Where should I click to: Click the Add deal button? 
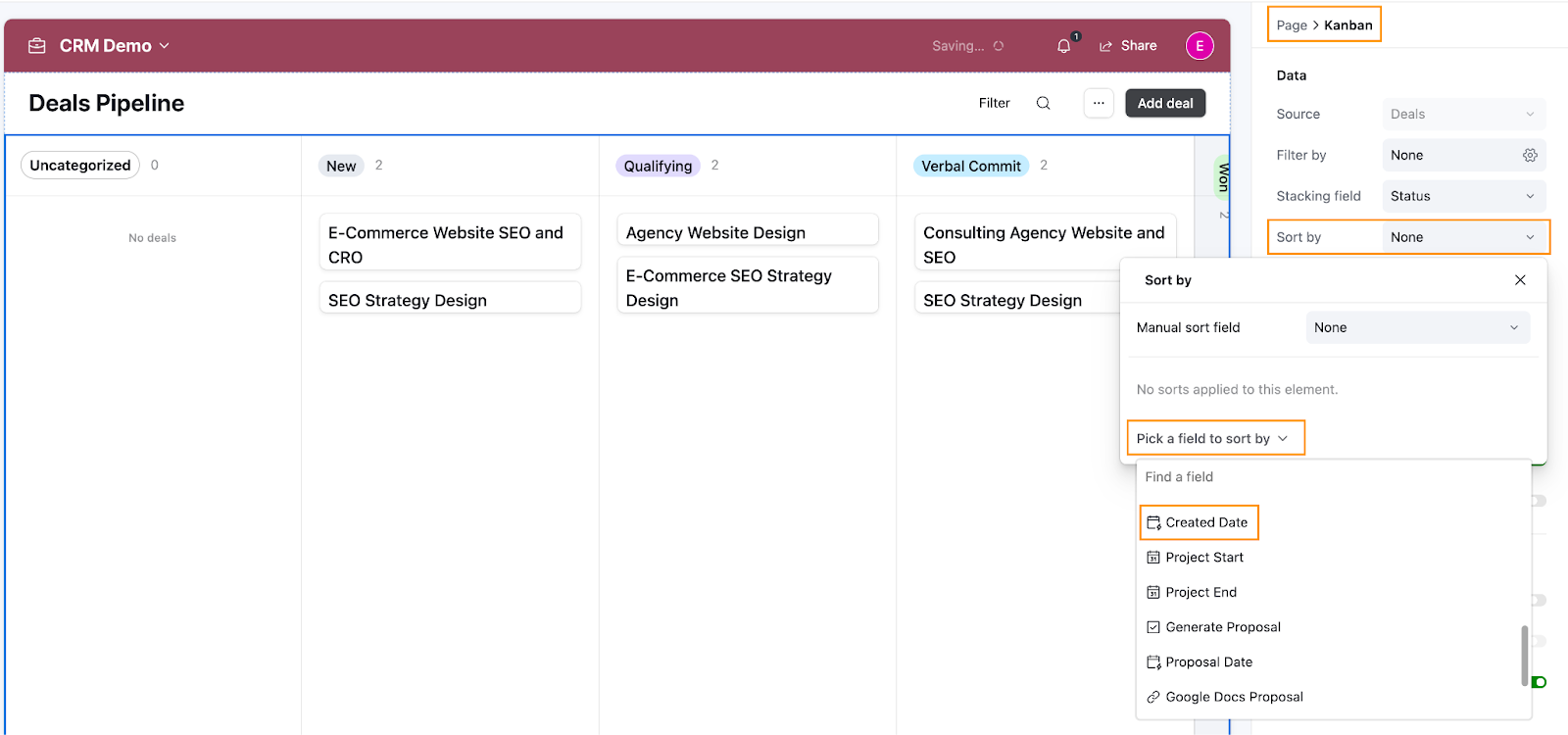point(1165,103)
